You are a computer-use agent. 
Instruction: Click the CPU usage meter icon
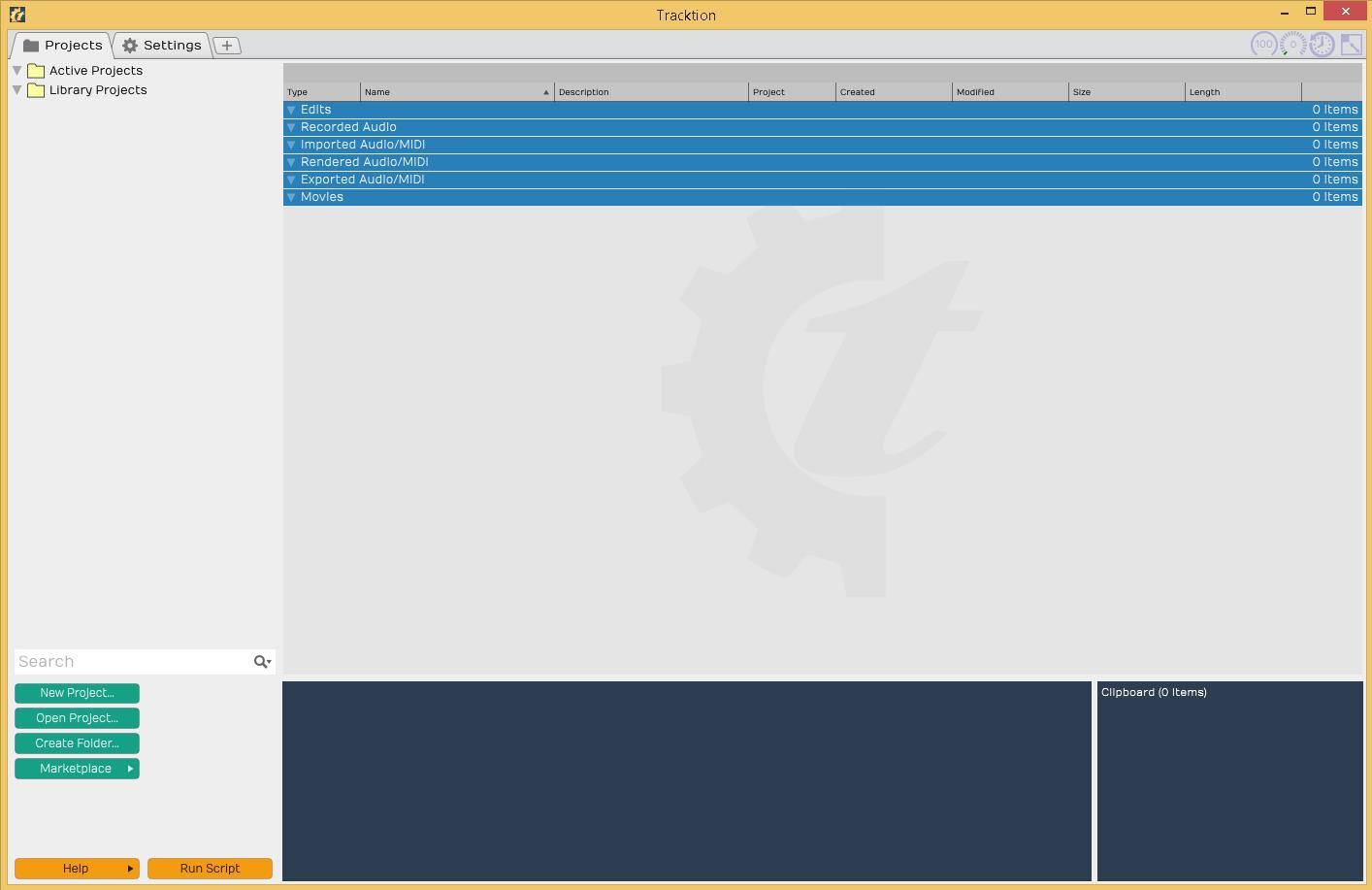point(1263,44)
